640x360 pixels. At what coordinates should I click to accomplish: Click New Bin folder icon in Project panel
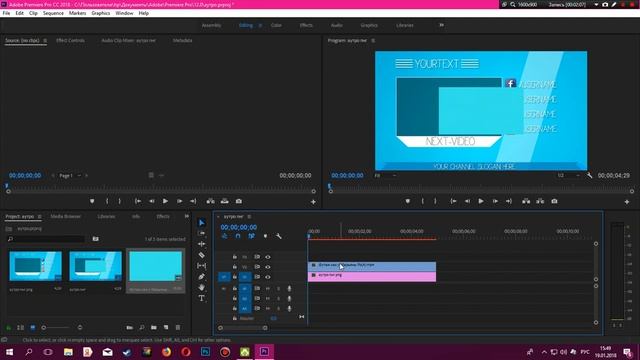click(153, 327)
